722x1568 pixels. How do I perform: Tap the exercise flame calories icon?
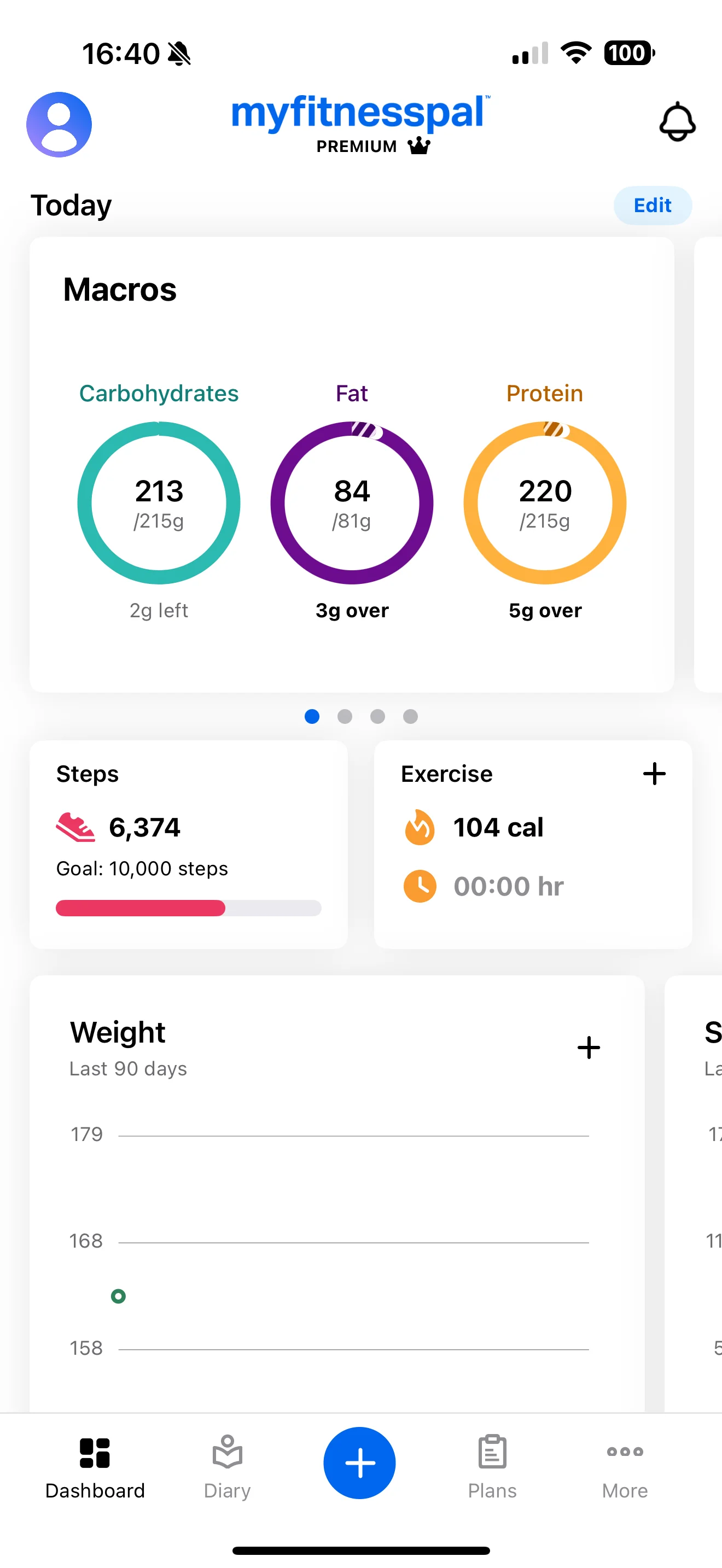420,827
